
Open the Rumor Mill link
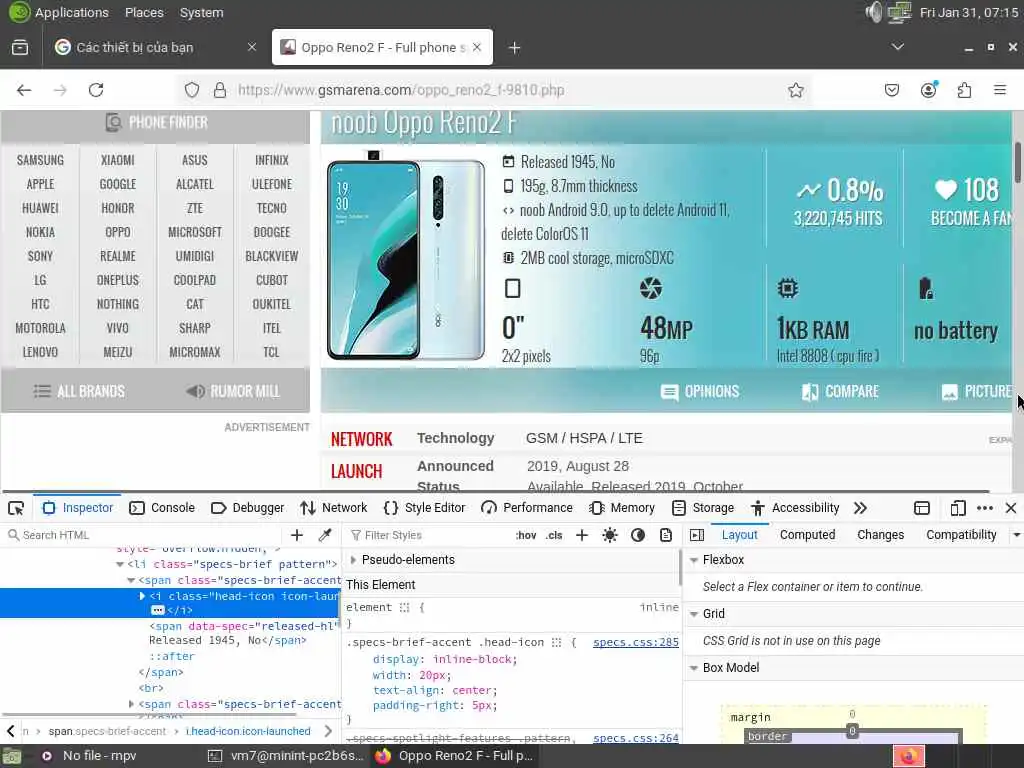[x=232, y=391]
